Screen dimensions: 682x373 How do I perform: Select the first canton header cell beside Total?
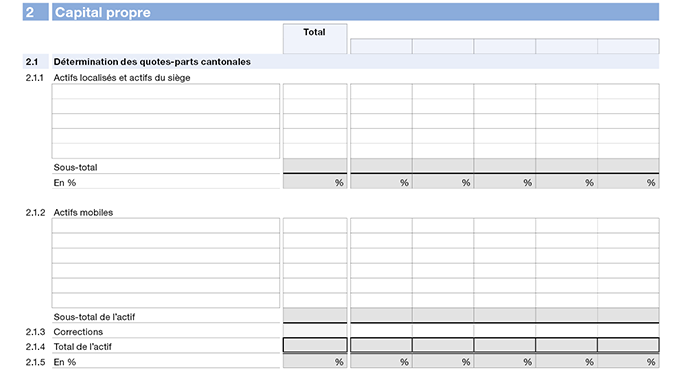click(381, 46)
